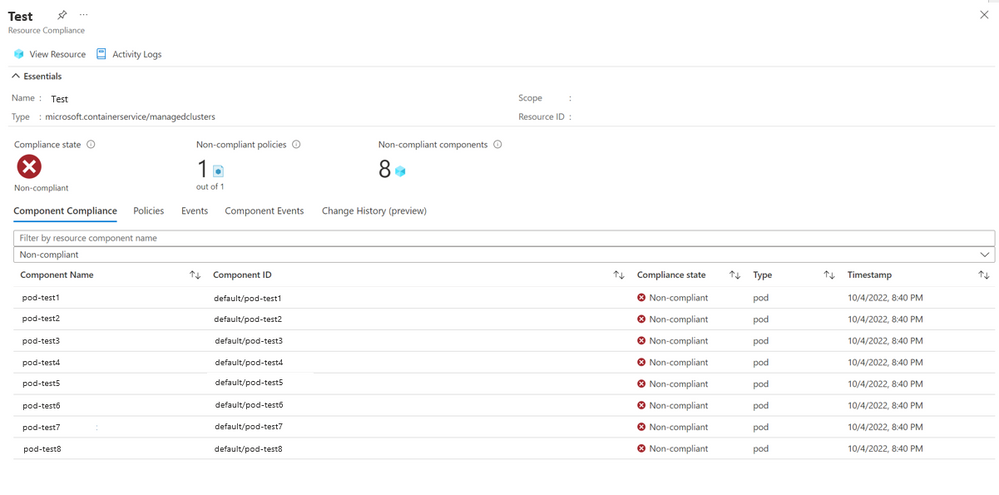
Task: Click the policy document icon beside 1
Action: 218,171
